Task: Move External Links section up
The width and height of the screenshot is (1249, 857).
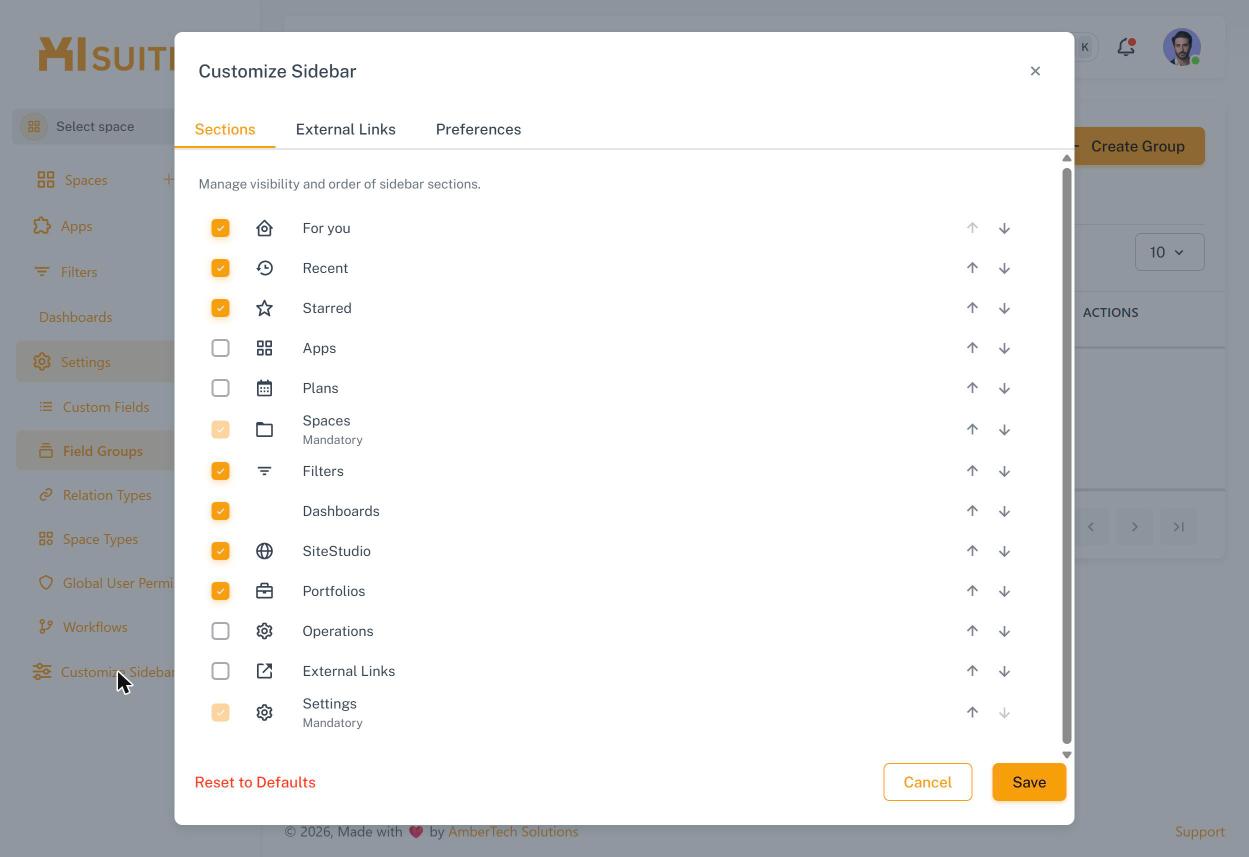Action: (x=972, y=671)
